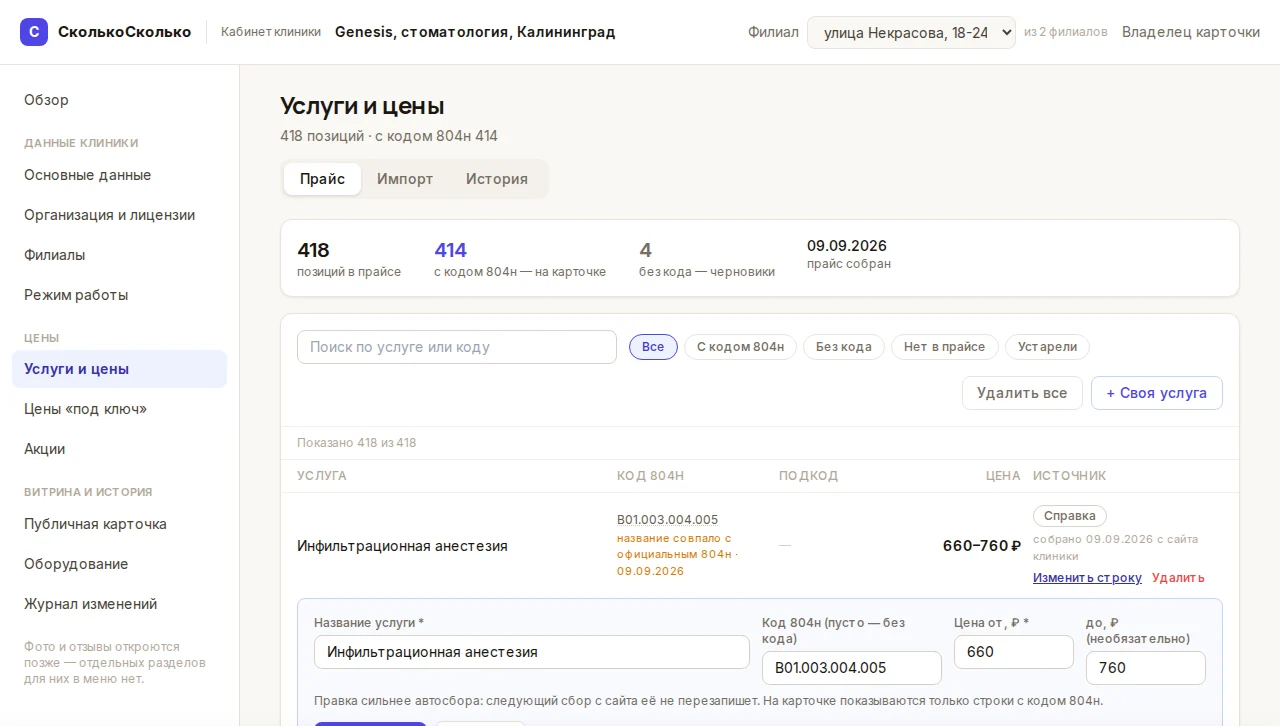Viewport: 1280px width, 726px height.
Task: Click the Цена от input with 660
Action: 1014,652
